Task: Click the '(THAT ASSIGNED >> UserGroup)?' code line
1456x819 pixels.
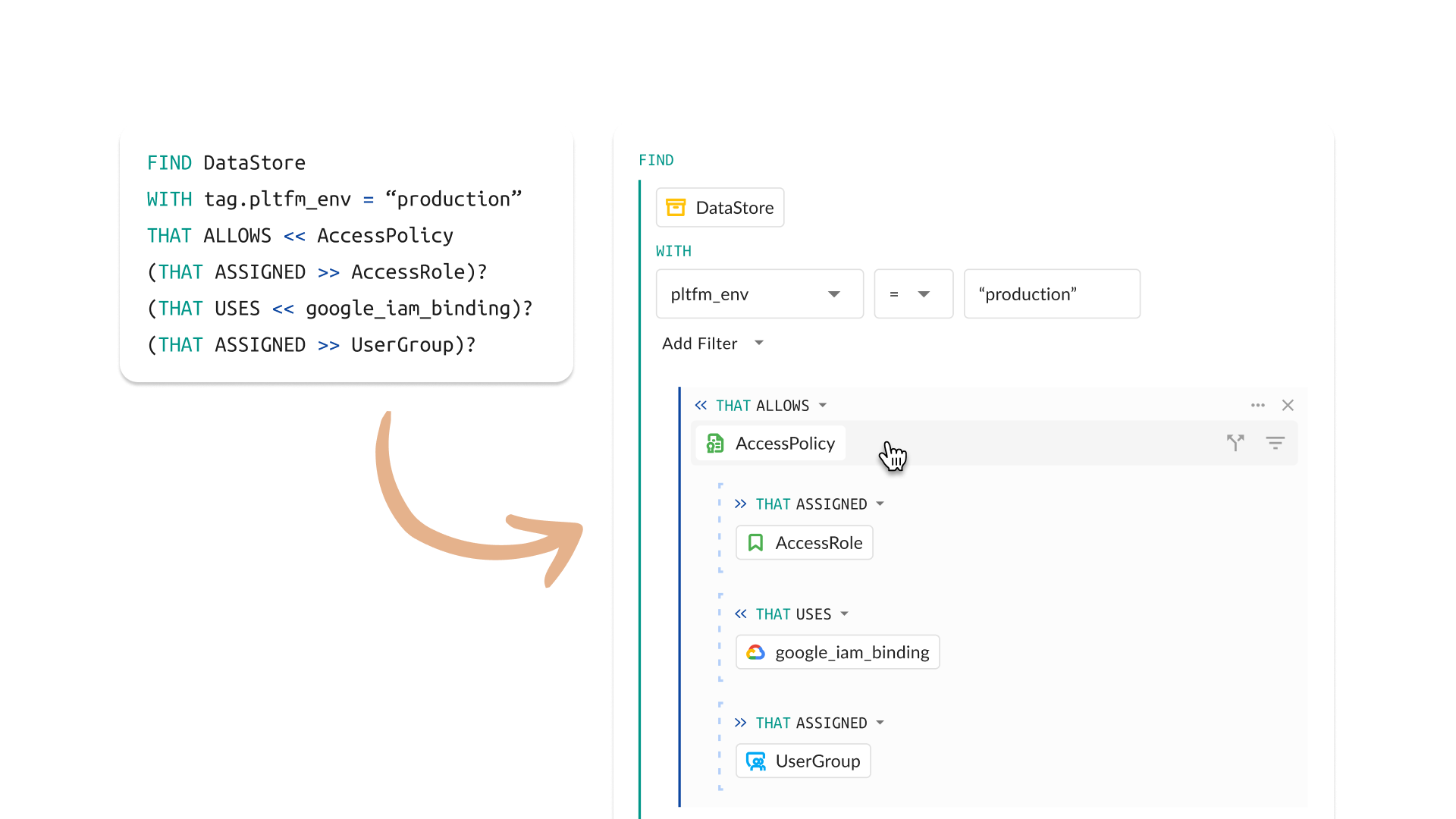Action: (312, 345)
